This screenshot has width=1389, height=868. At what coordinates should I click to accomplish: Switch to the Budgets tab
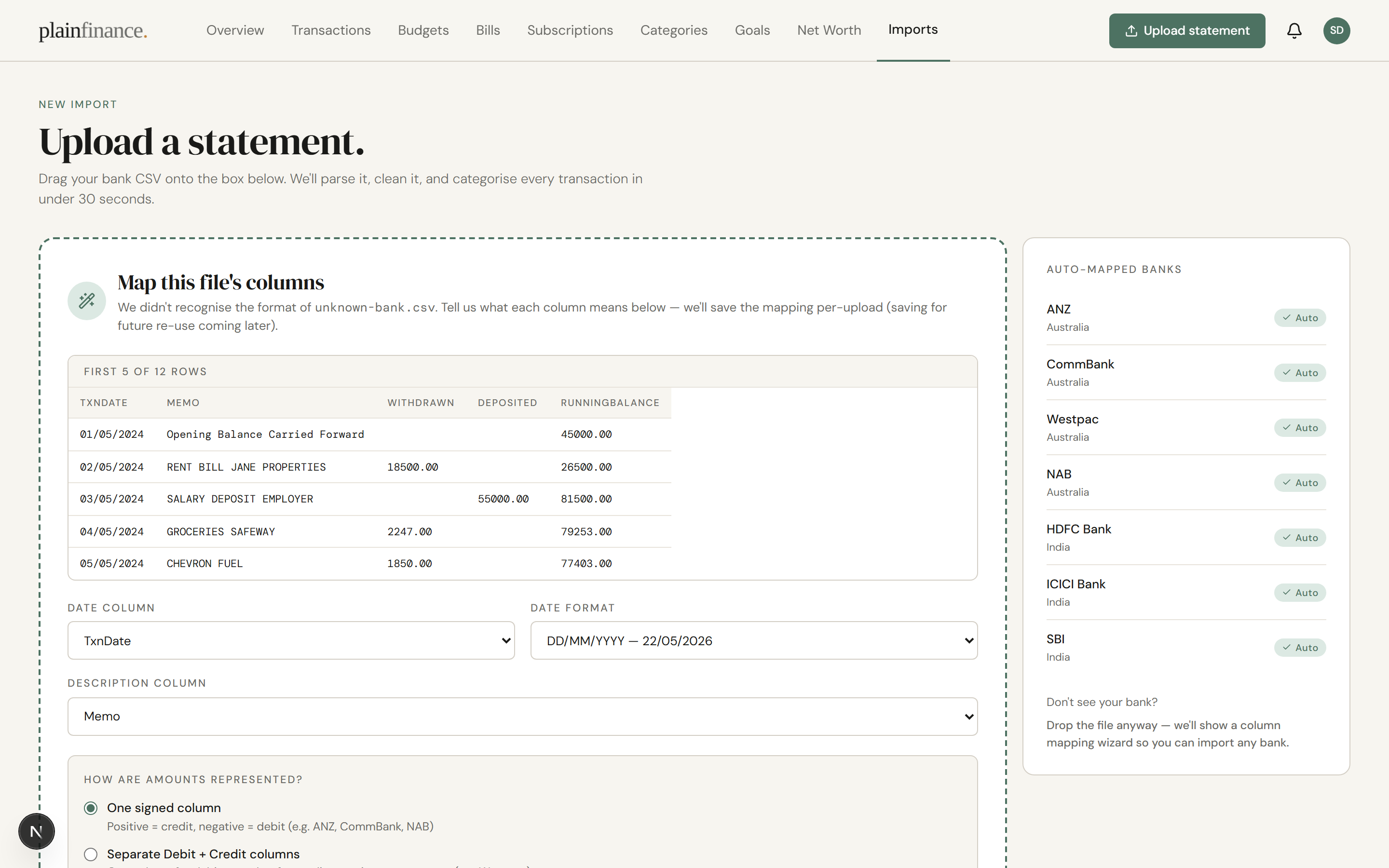pyautogui.click(x=423, y=30)
